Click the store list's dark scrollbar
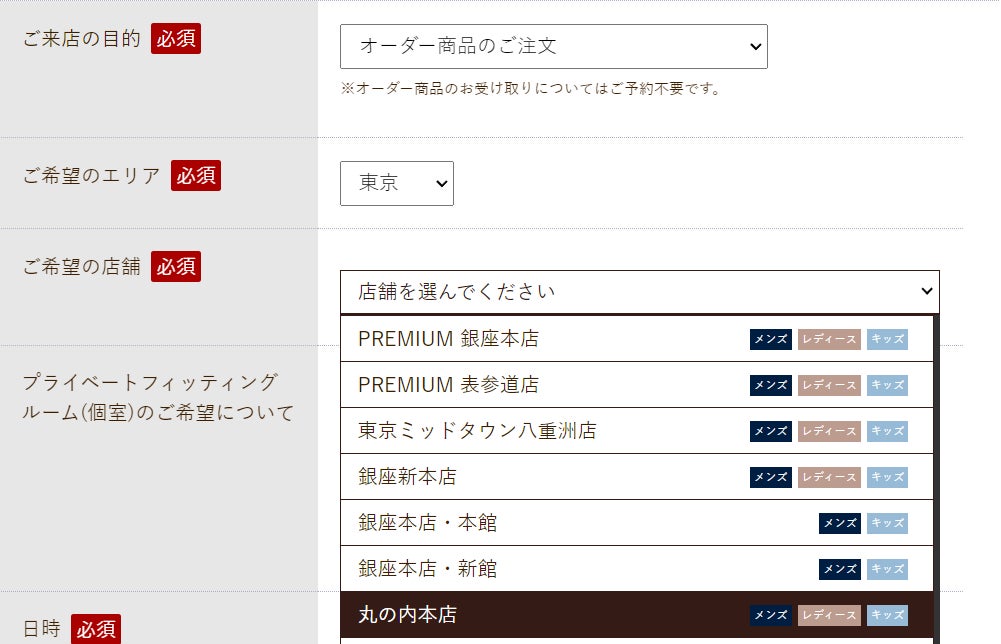The height and width of the screenshot is (644, 1001). (x=937, y=480)
